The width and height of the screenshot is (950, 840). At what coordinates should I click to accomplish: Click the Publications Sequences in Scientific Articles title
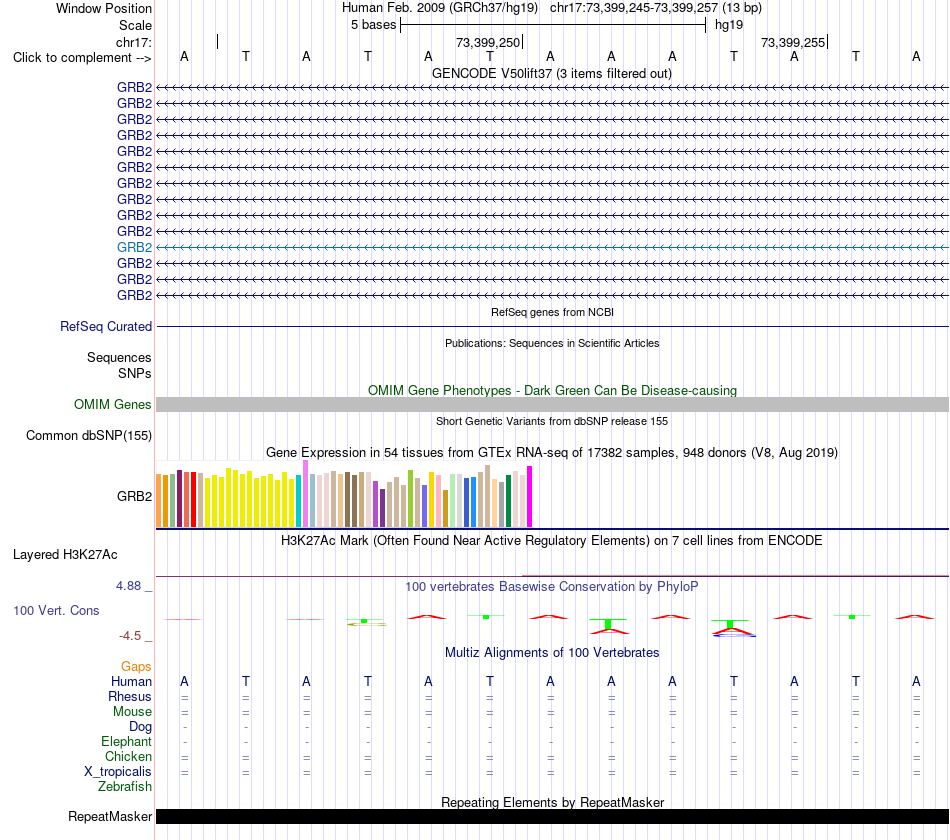[x=552, y=343]
